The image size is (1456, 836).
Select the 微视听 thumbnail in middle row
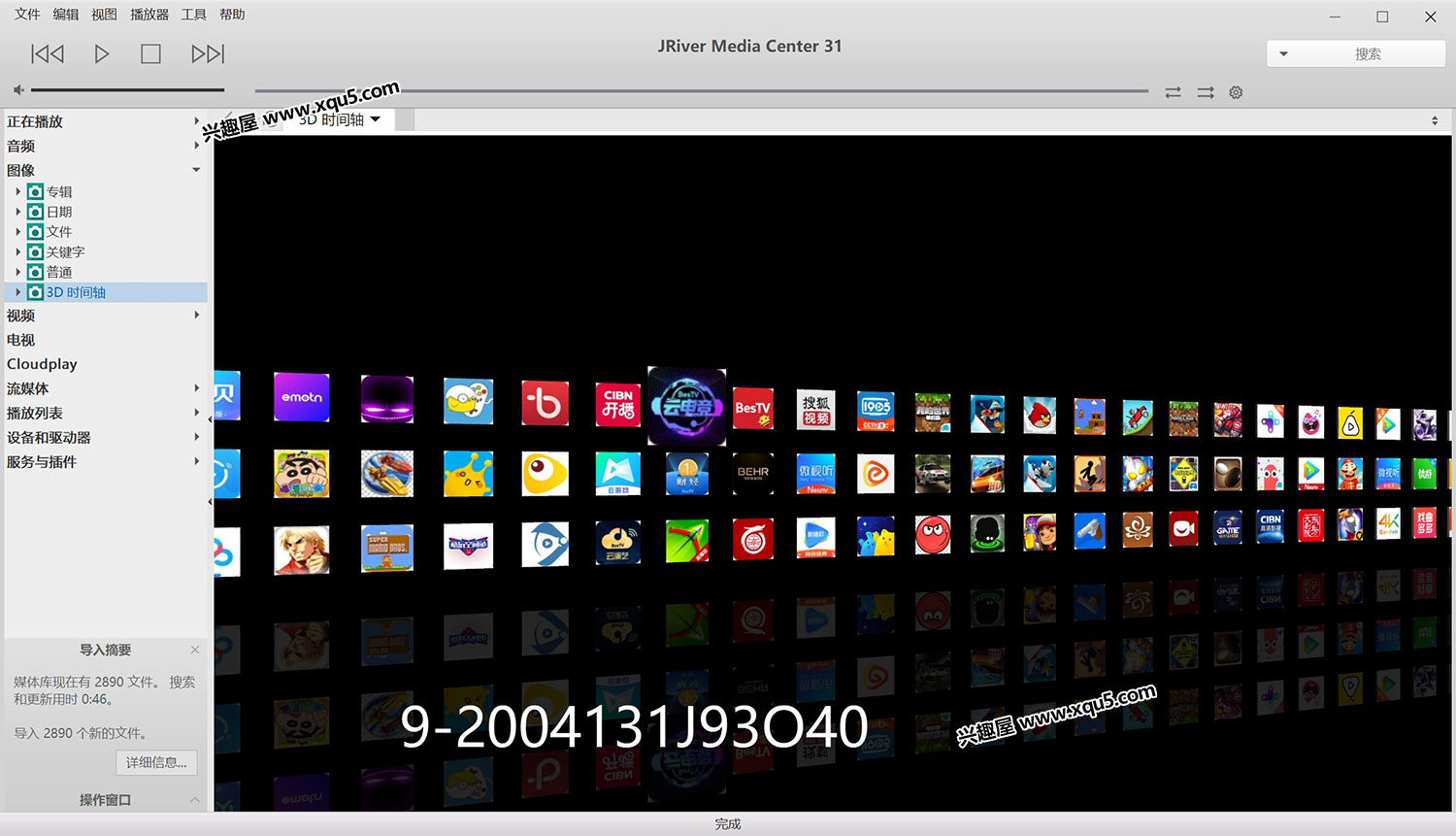(816, 474)
